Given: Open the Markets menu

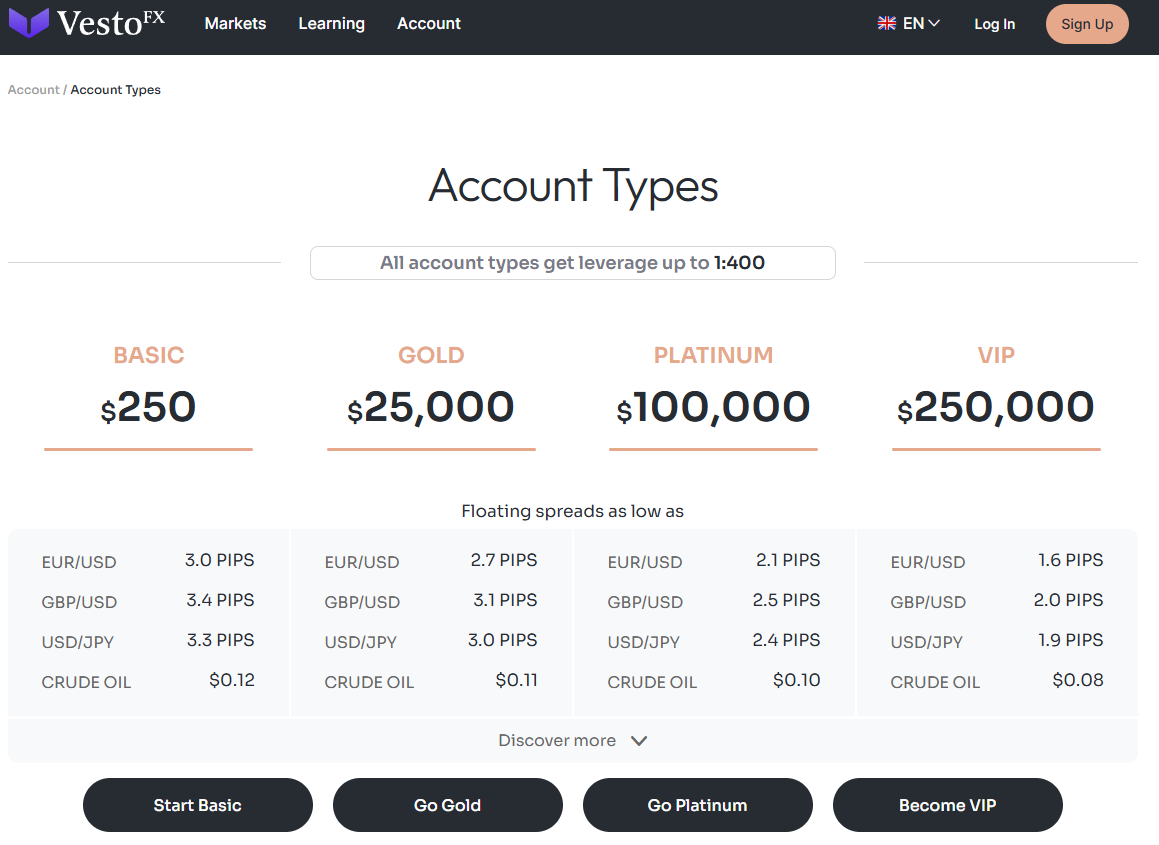Looking at the screenshot, I should pos(235,24).
